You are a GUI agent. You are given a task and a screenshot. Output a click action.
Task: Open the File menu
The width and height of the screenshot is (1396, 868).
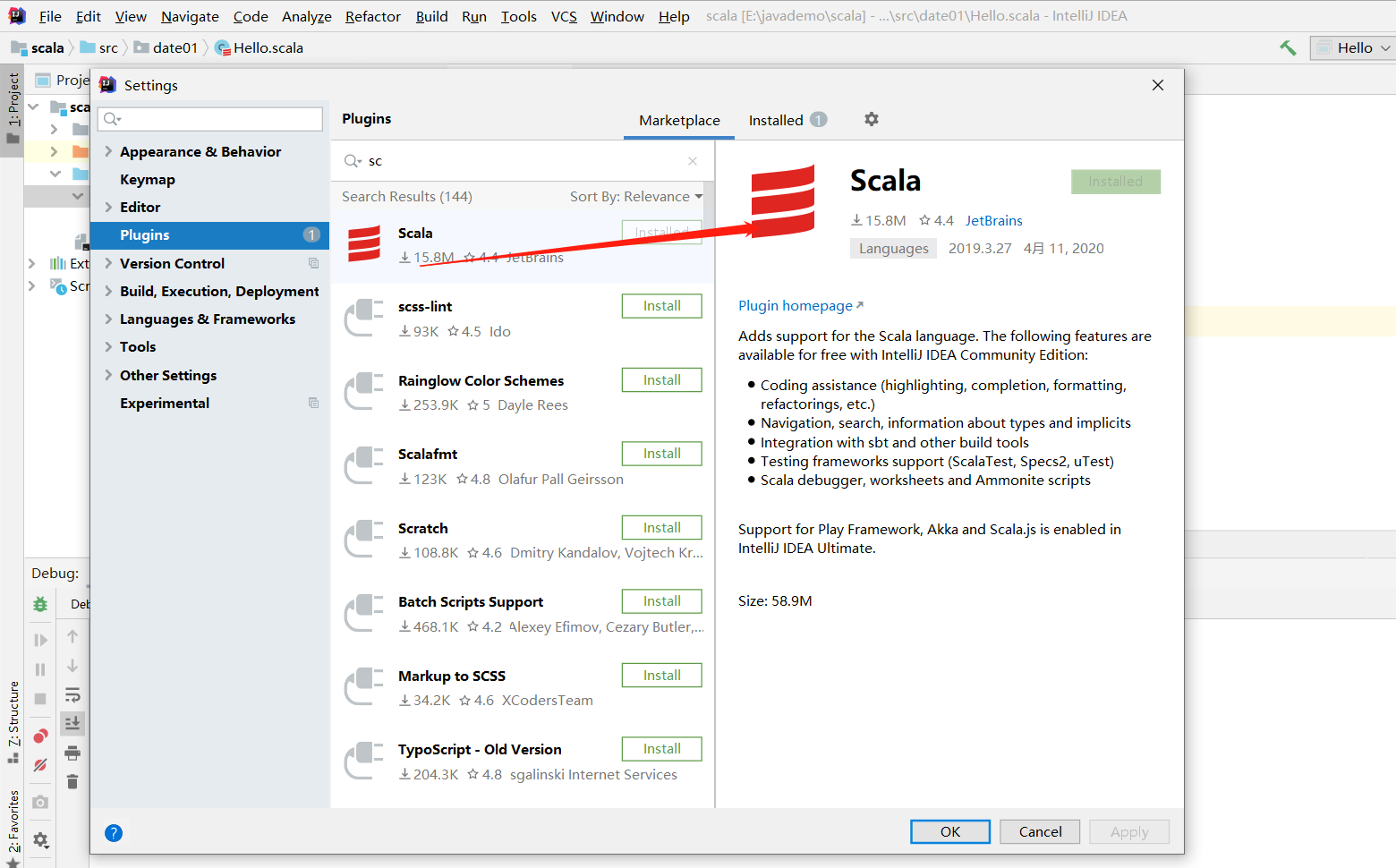pos(50,16)
